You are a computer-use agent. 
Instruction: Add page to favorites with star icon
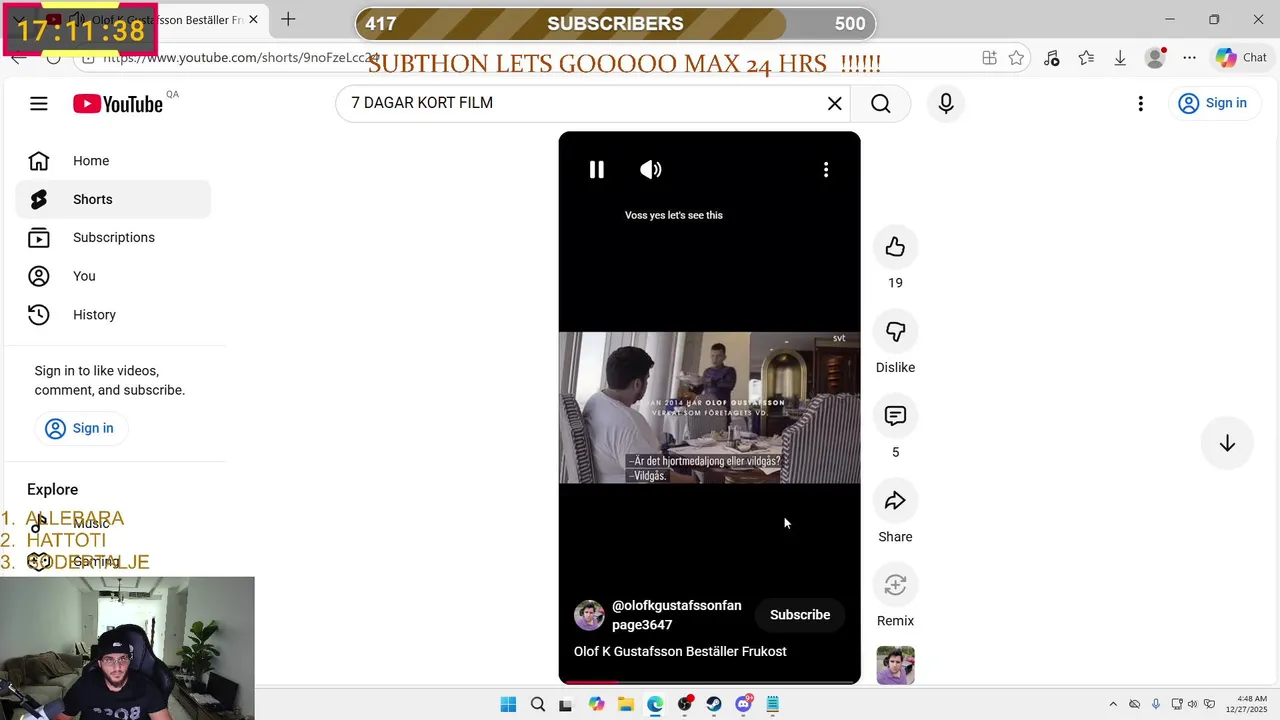click(1016, 58)
